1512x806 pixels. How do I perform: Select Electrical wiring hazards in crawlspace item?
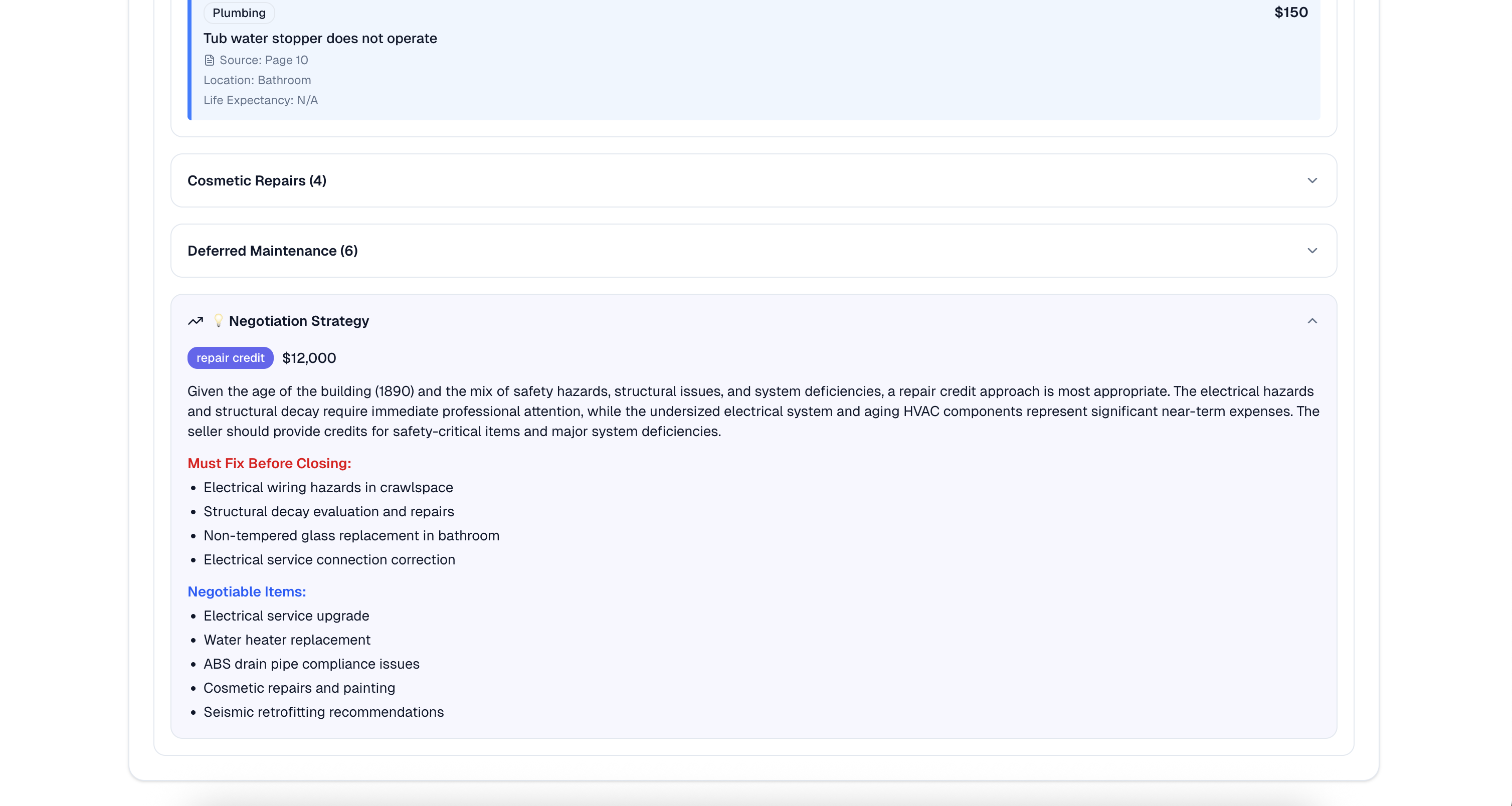[327, 487]
